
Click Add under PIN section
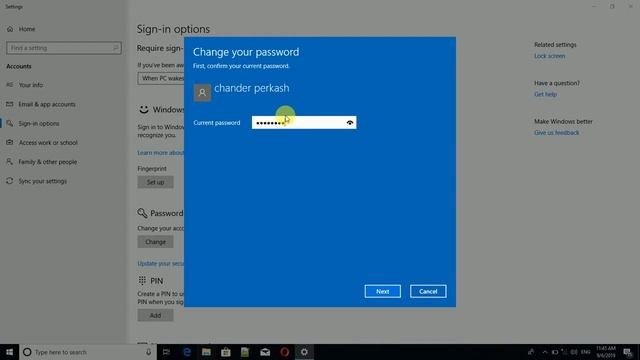click(x=156, y=315)
